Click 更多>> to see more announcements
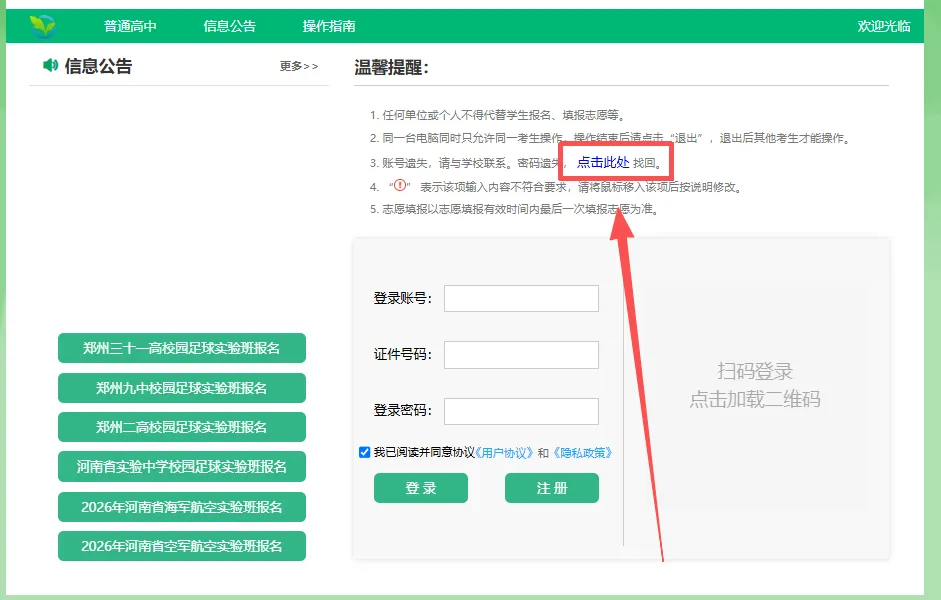 tap(299, 66)
